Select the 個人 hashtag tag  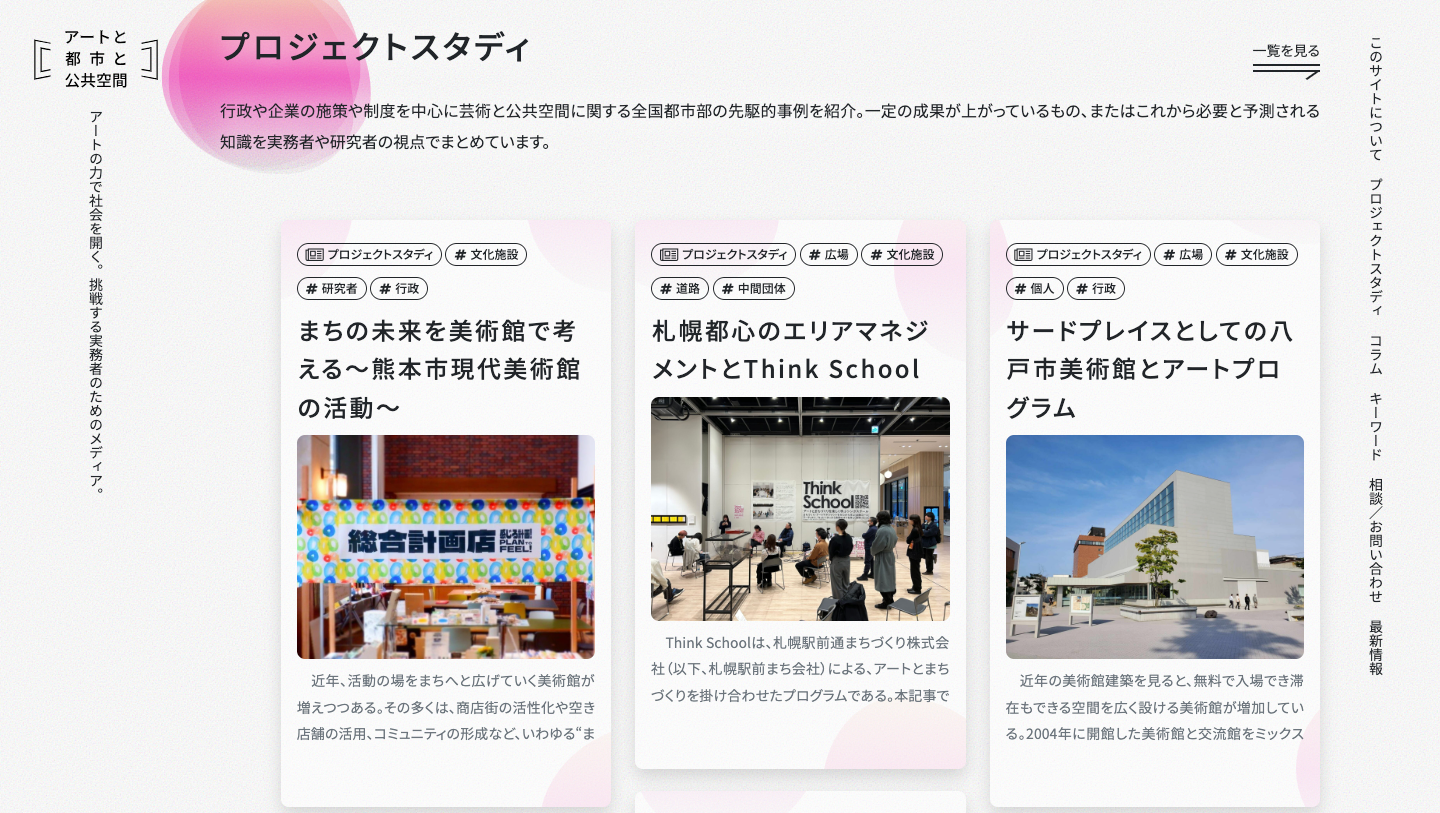click(1034, 289)
